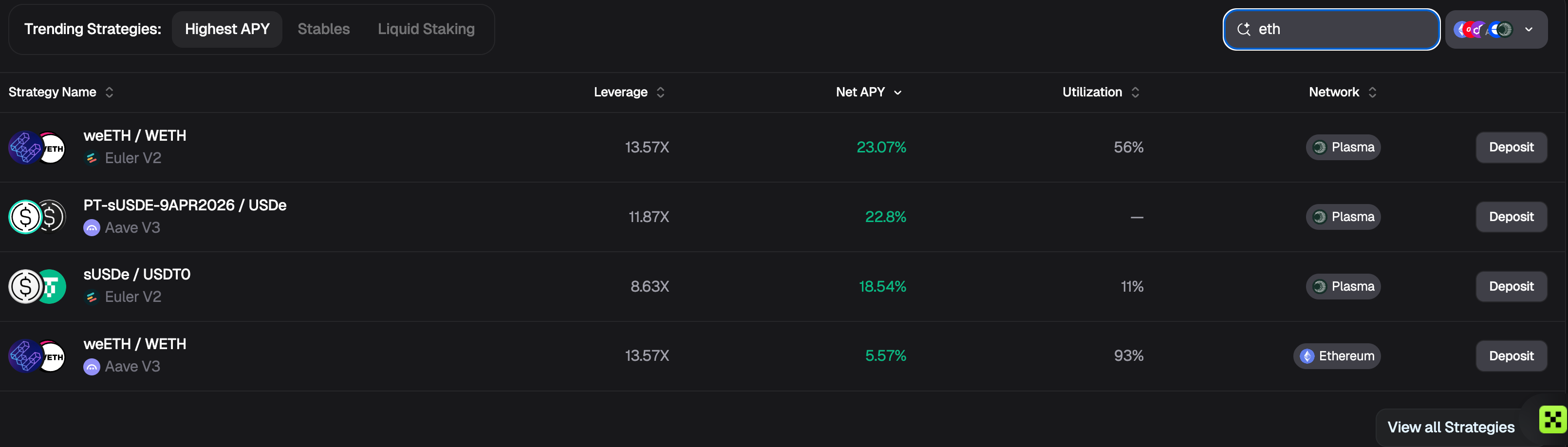Viewport: 1568px width, 447px height.
Task: Sort by Net APY column
Action: click(x=869, y=92)
